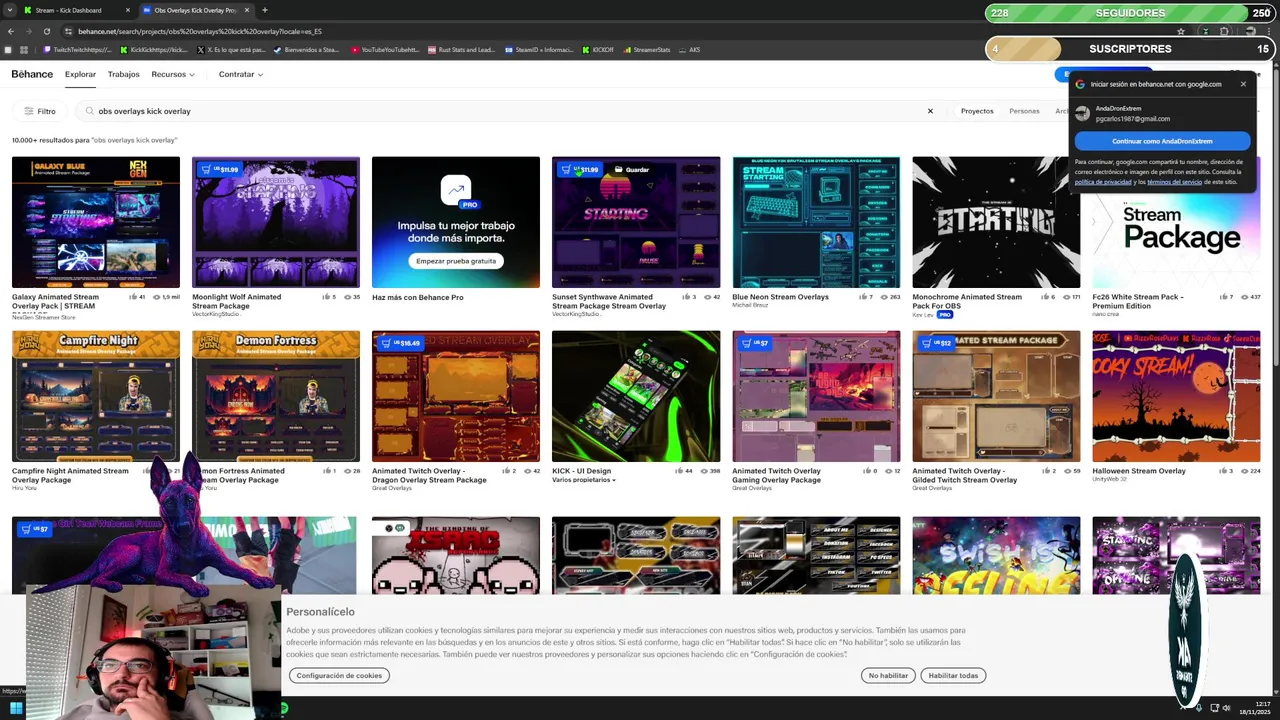Click the browser address bar URL
The image size is (1280, 720).
200,31
